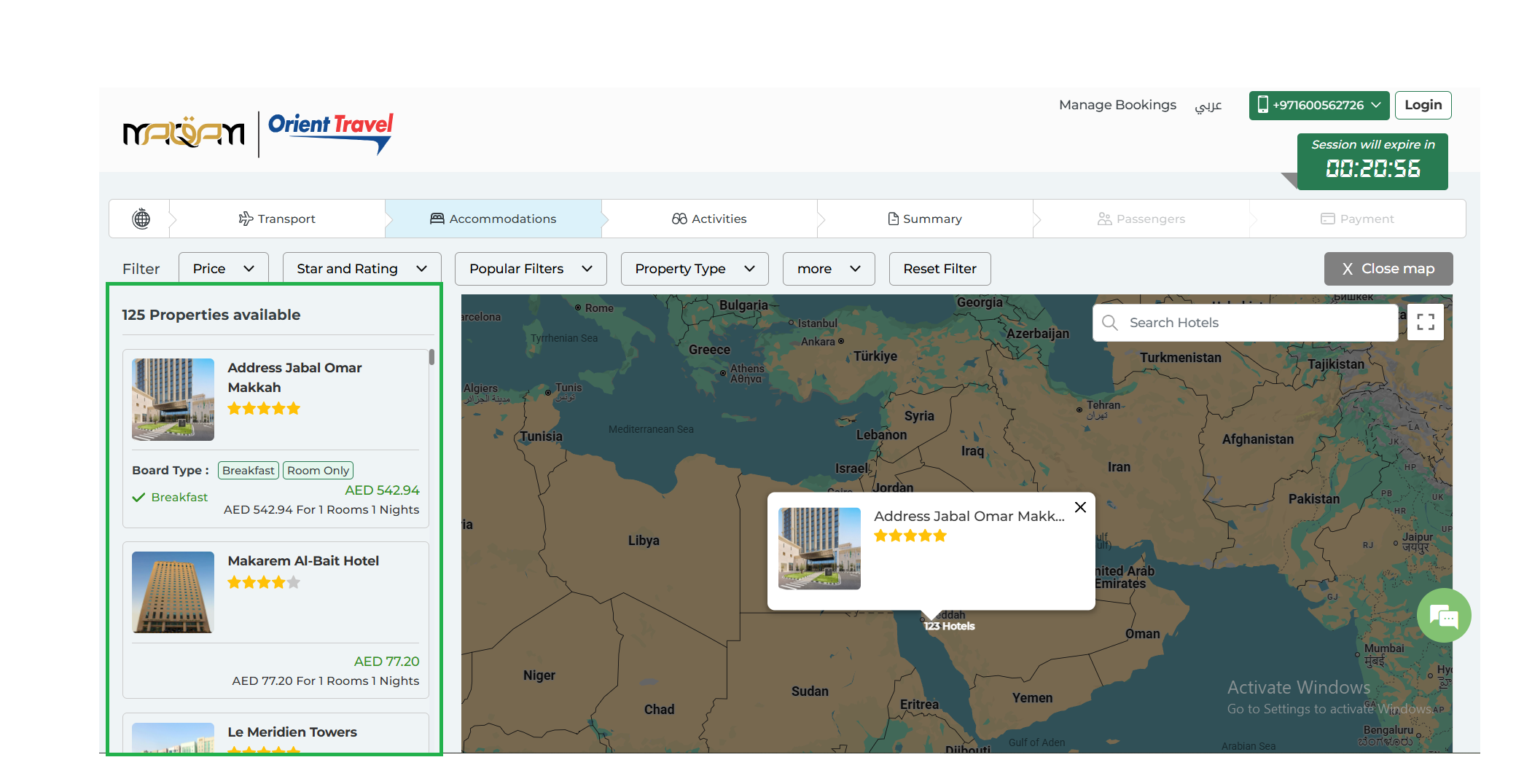This screenshot has height=784, width=1516.
Task: Expand the Price filter dropdown
Action: [x=223, y=269]
